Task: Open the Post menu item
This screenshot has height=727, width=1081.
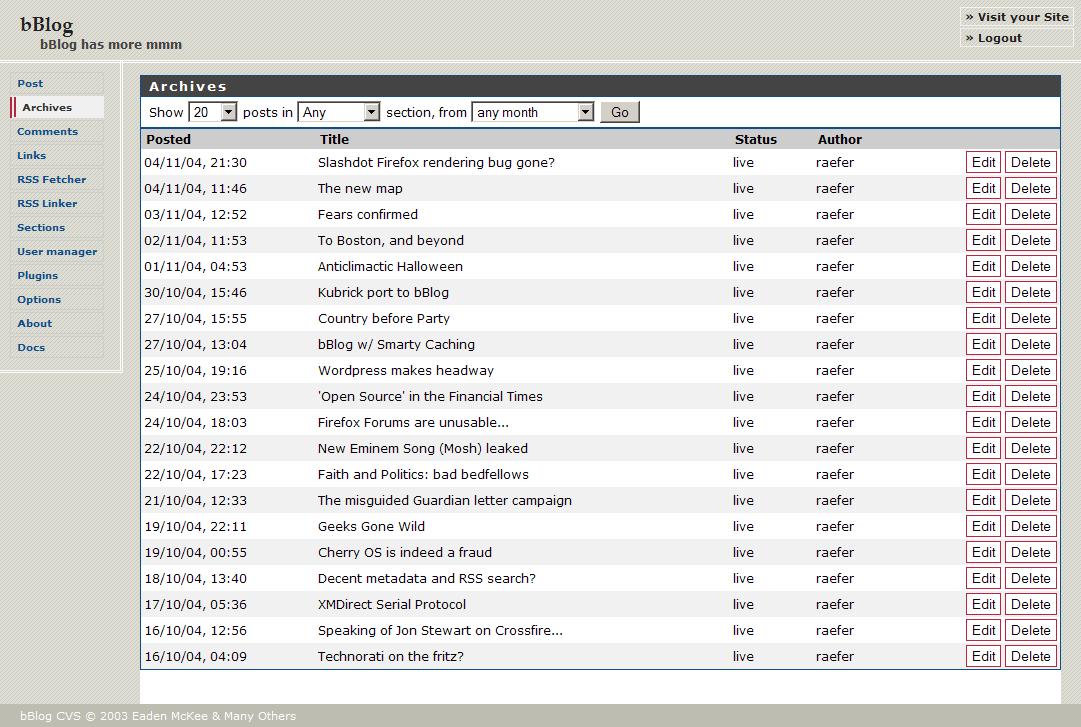Action: click(x=57, y=83)
